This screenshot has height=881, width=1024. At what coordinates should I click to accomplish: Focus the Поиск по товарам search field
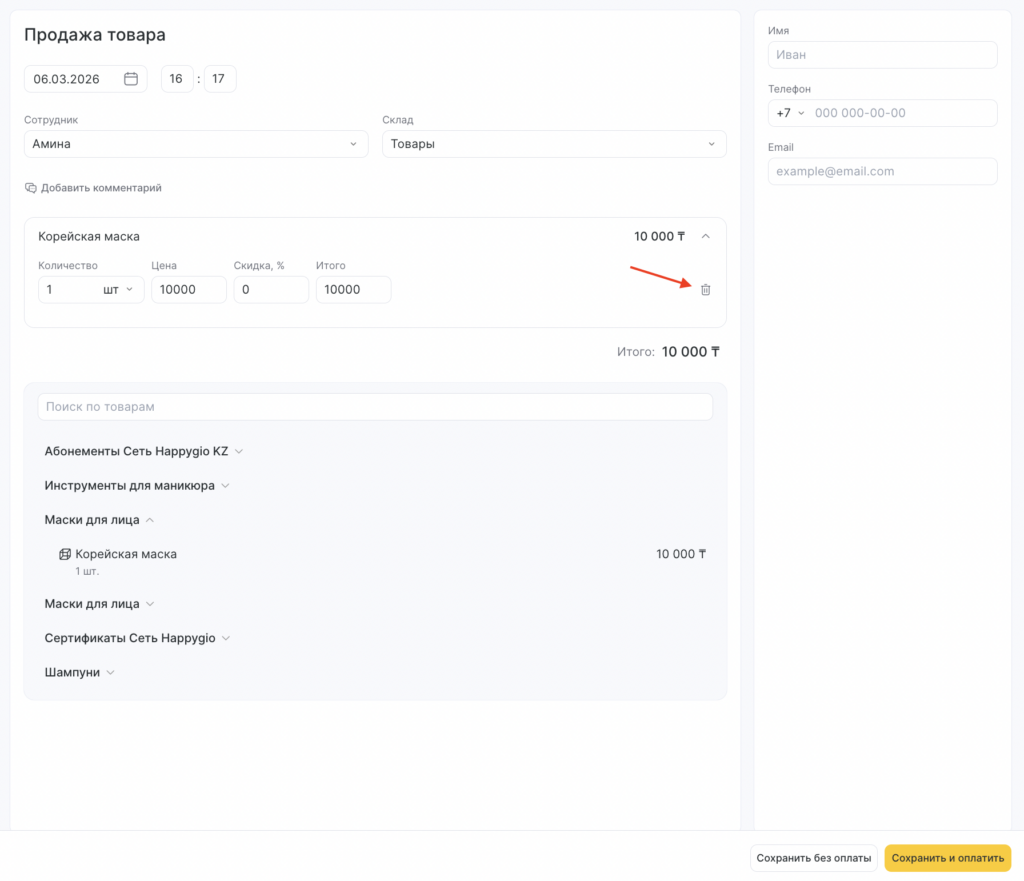(375, 407)
